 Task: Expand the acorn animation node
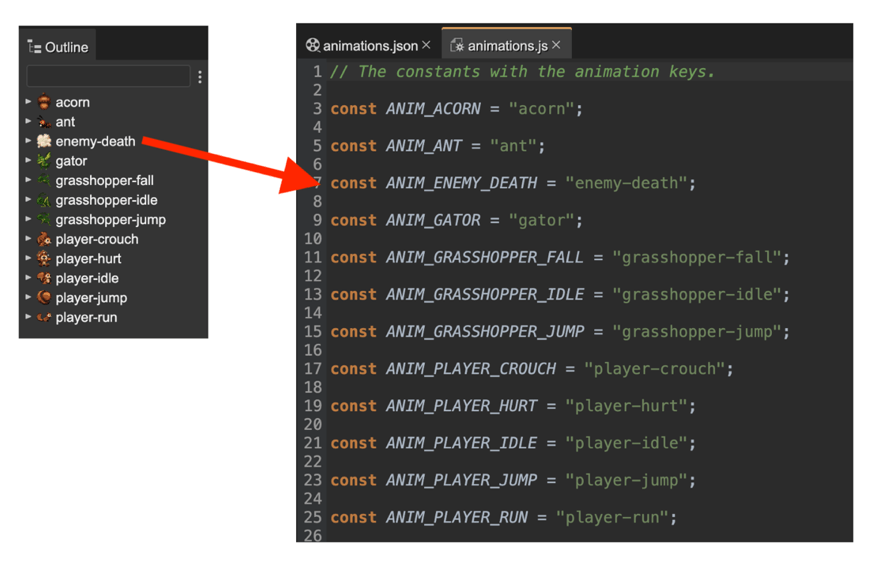[28, 102]
